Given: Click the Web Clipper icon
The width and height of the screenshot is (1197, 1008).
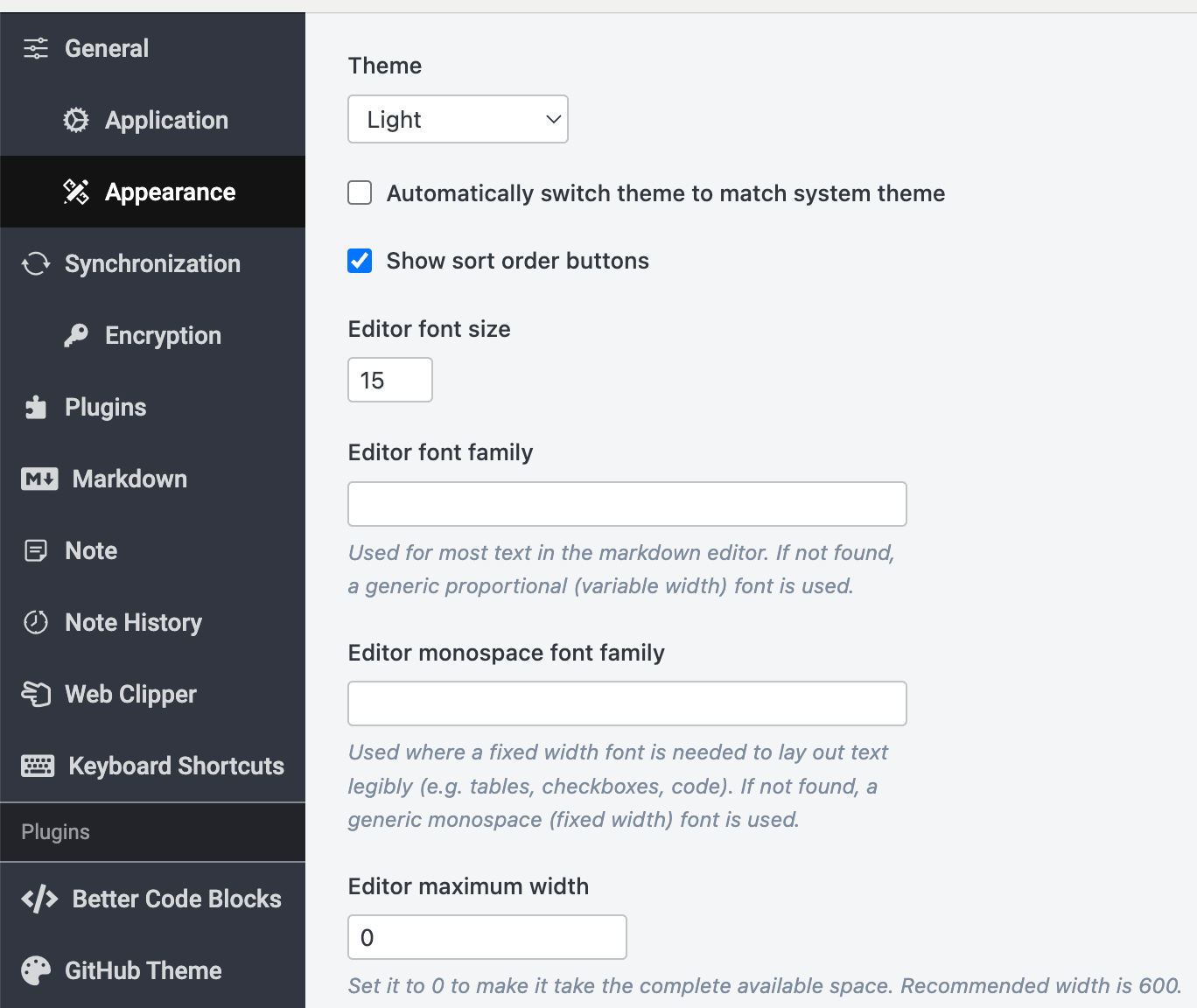Looking at the screenshot, I should [x=36, y=694].
